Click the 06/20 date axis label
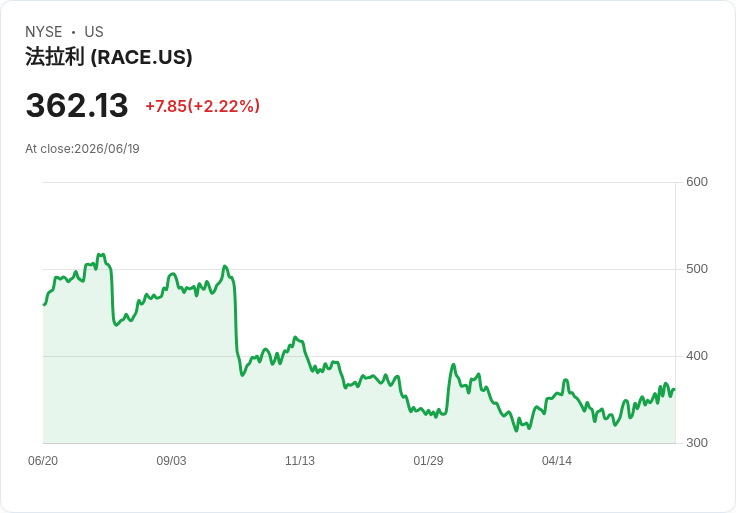This screenshot has width=736, height=513. tap(43, 460)
